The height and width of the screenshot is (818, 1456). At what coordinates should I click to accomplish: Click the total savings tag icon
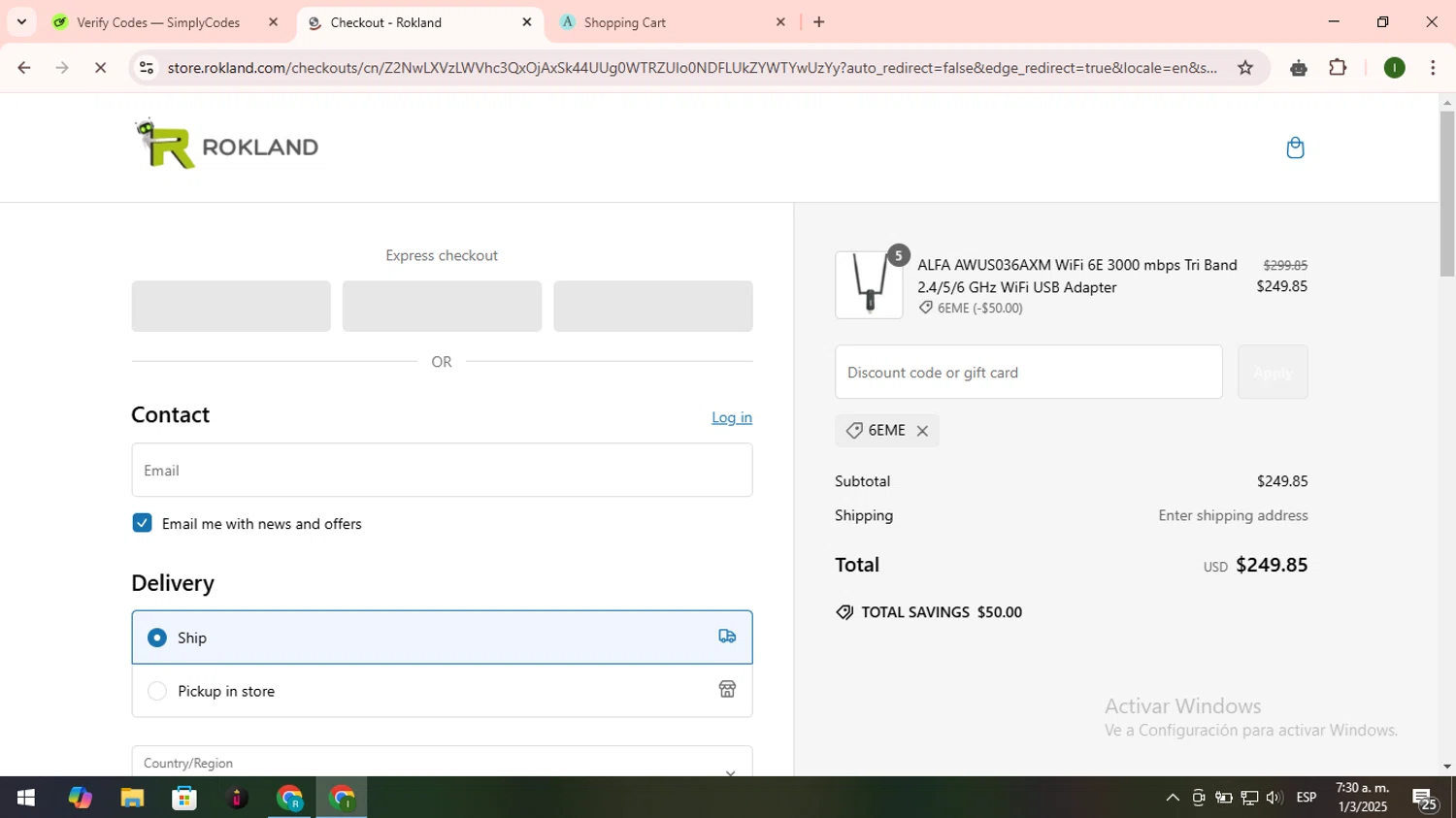click(x=844, y=612)
